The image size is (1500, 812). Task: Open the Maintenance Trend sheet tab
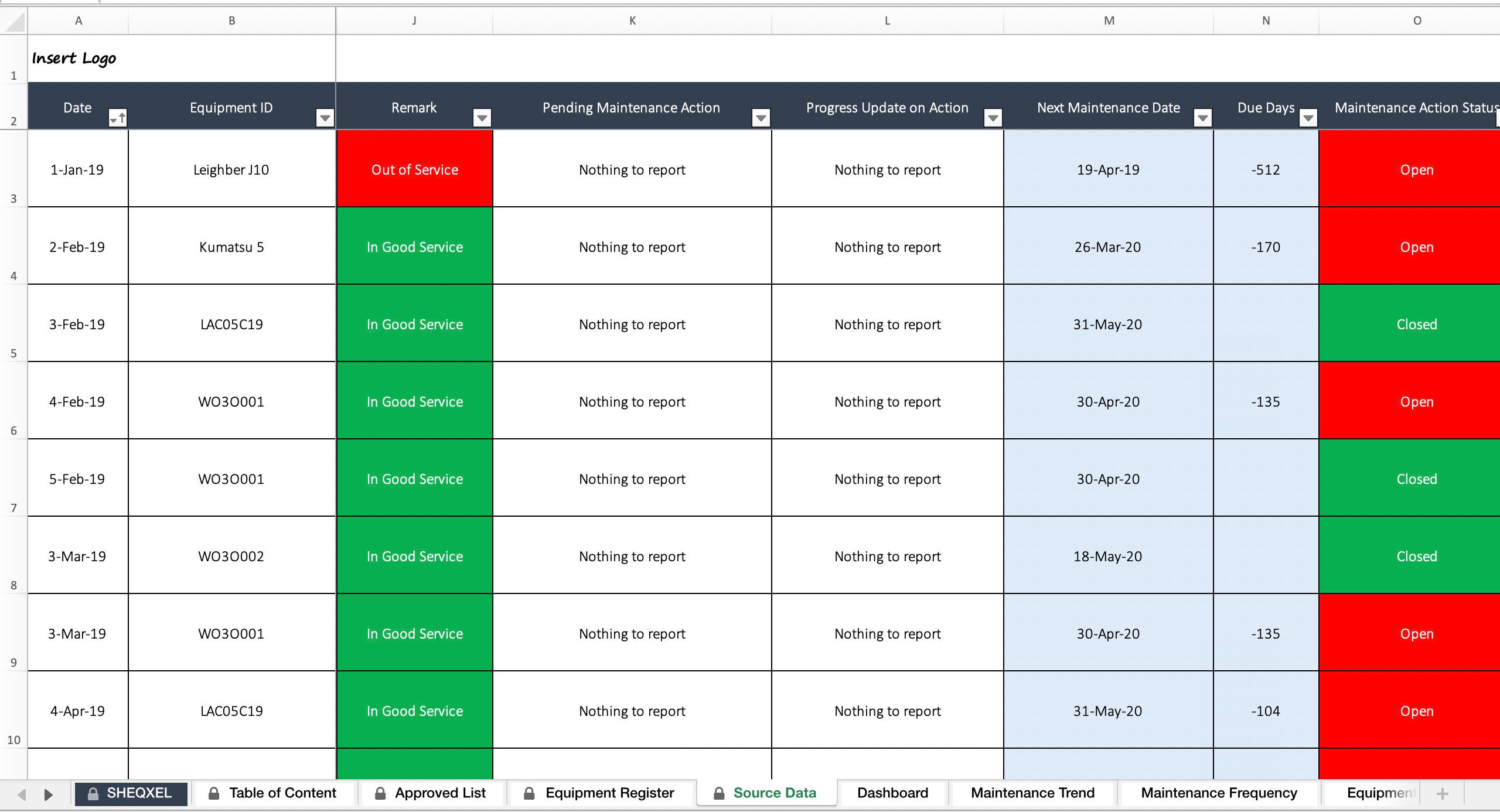[1032, 793]
